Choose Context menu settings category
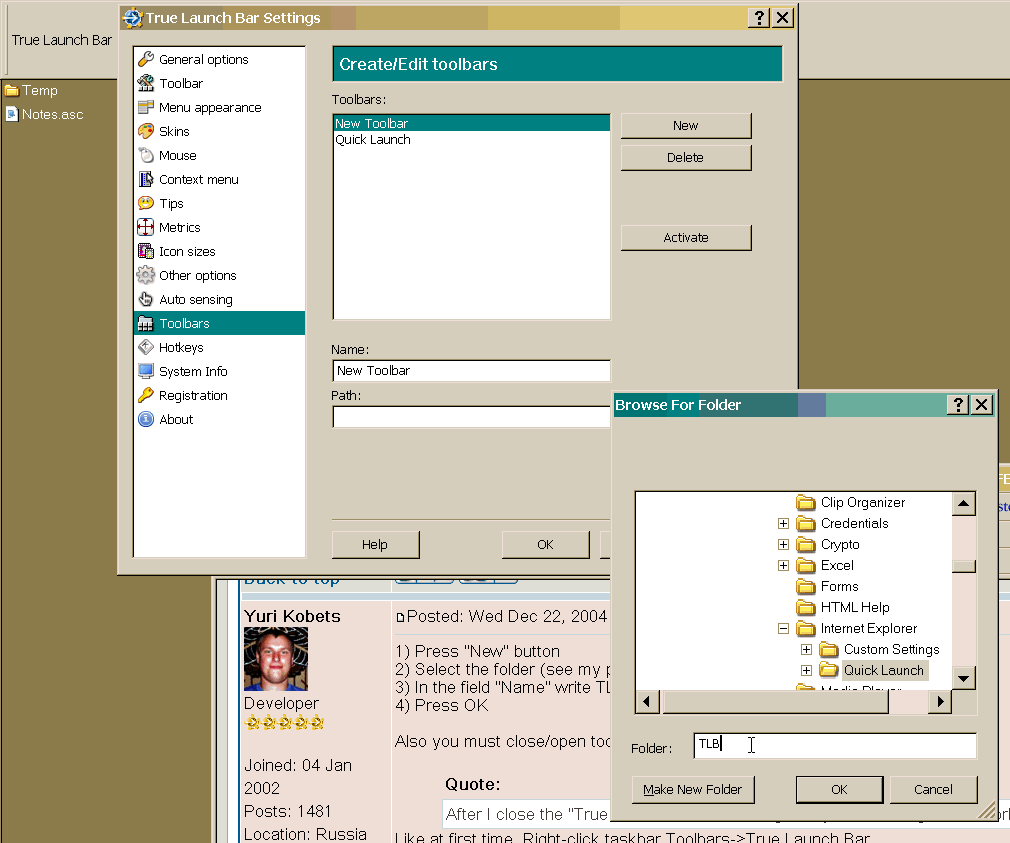The height and width of the screenshot is (843, 1010). coord(198,179)
